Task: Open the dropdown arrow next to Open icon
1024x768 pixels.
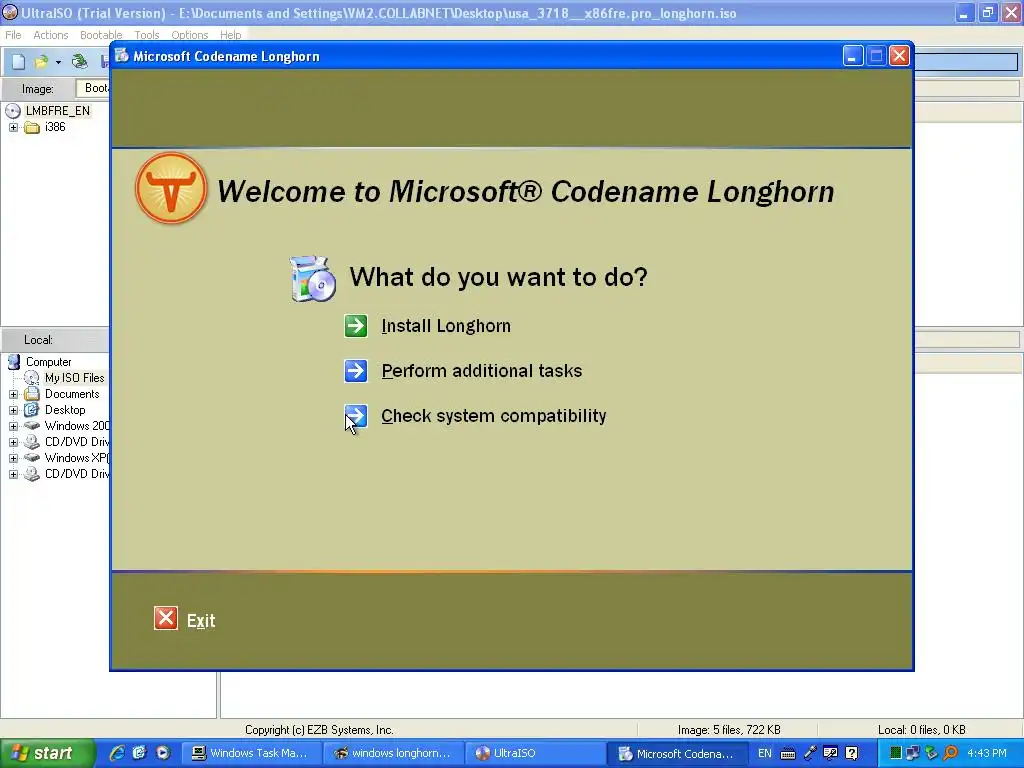Action: (58, 62)
